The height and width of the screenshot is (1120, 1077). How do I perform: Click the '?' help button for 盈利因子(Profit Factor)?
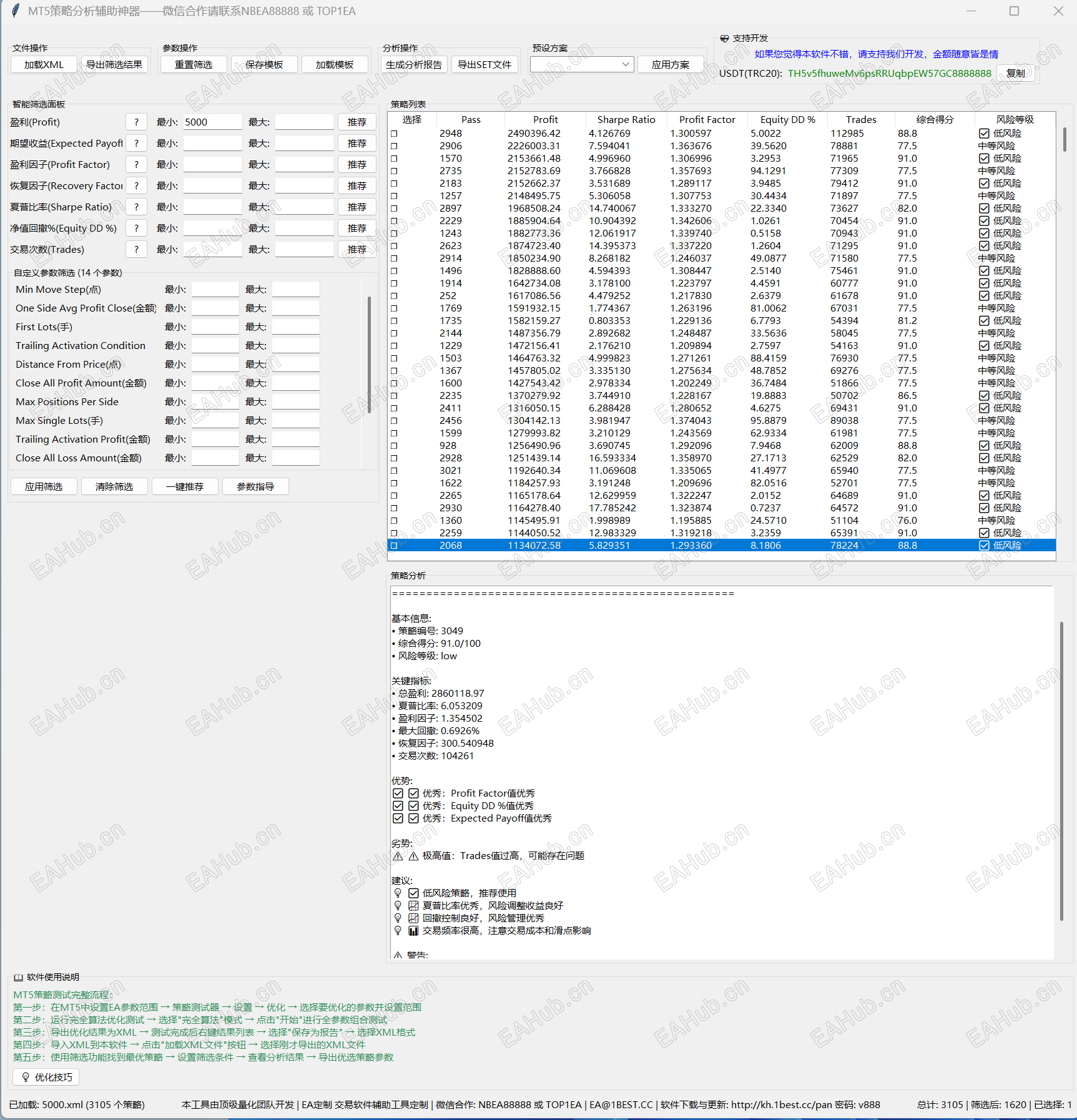point(136,165)
